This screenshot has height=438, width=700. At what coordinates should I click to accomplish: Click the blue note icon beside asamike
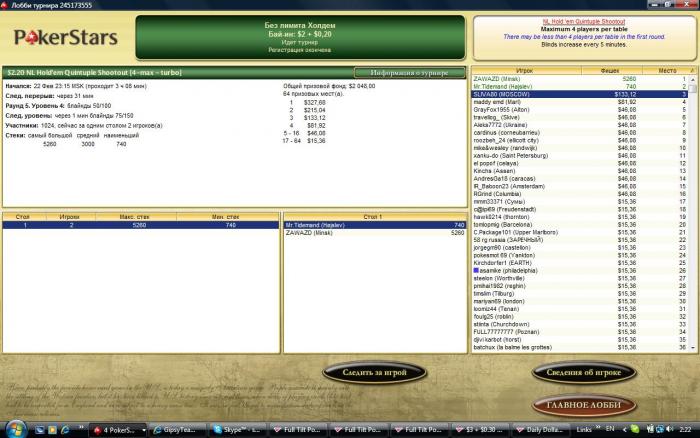click(476, 270)
